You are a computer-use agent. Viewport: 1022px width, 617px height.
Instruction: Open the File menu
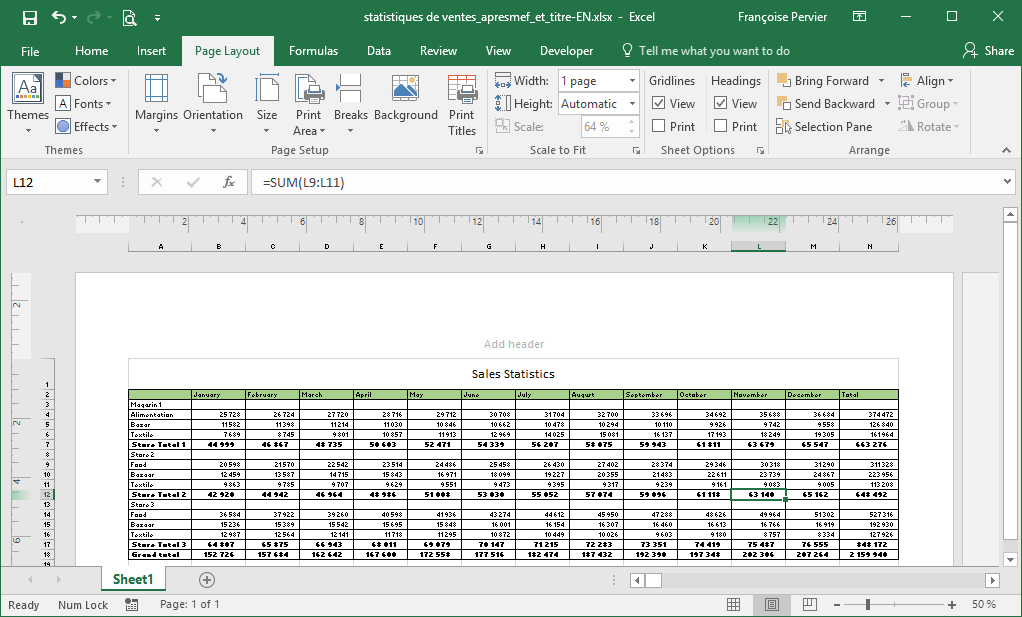[x=30, y=51]
